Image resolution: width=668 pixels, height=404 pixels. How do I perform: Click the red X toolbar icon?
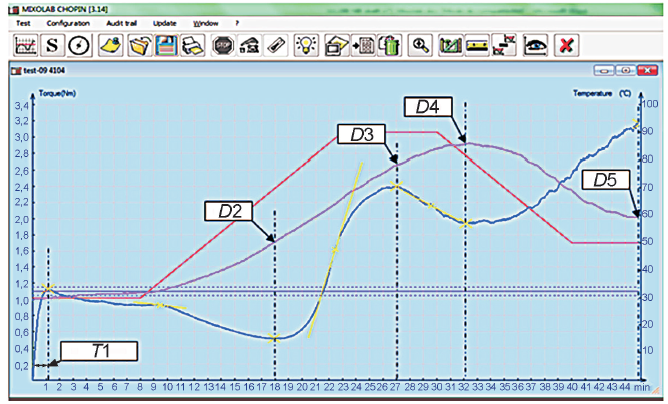(568, 45)
